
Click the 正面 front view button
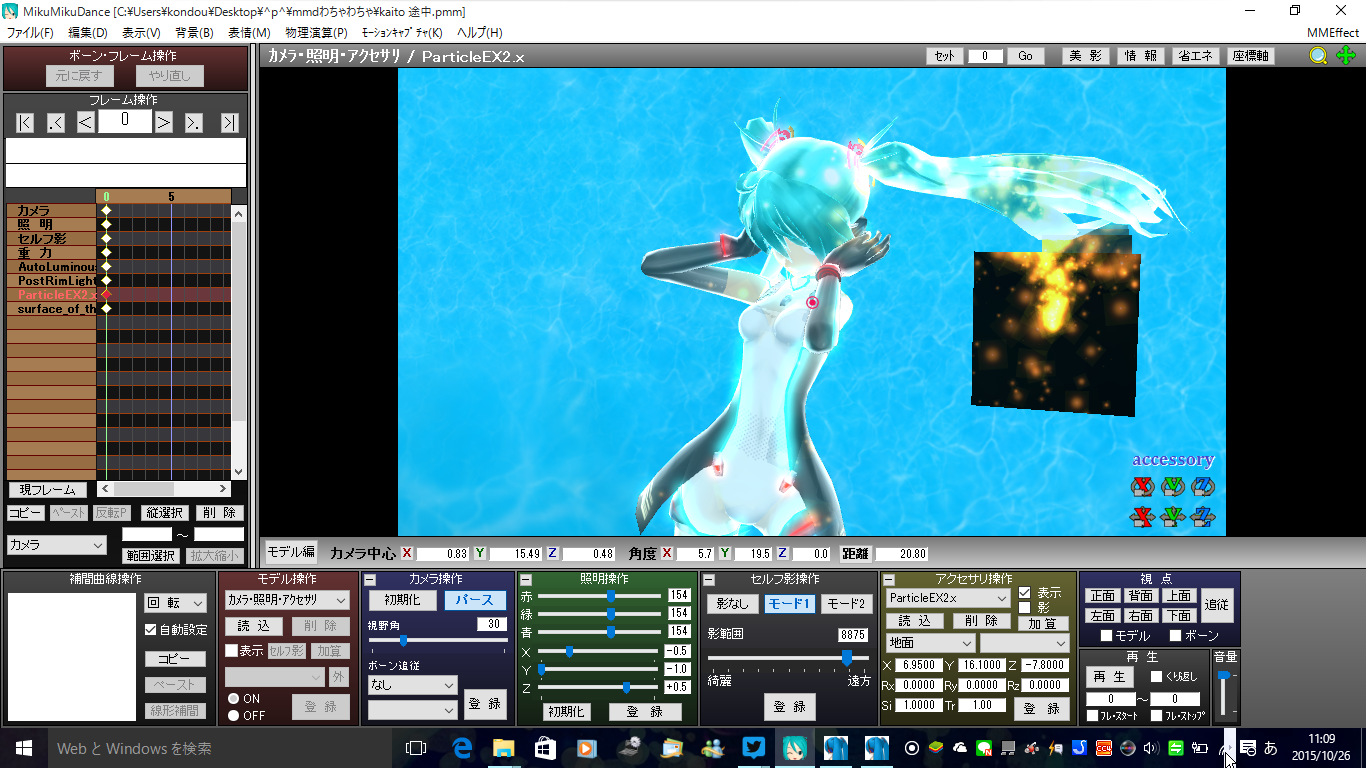tap(1103, 596)
